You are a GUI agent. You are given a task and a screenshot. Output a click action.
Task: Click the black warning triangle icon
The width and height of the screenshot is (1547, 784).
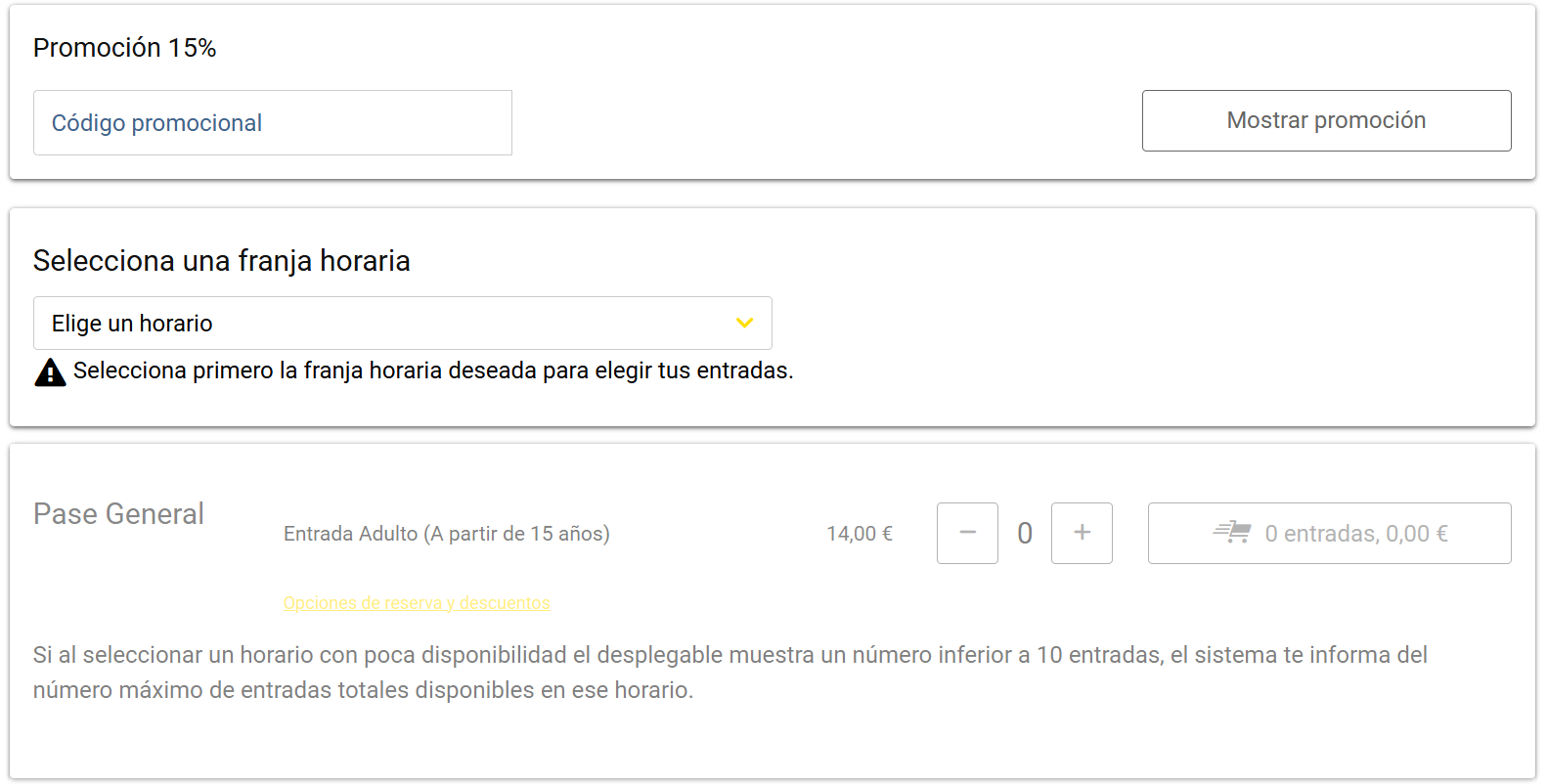click(x=50, y=372)
